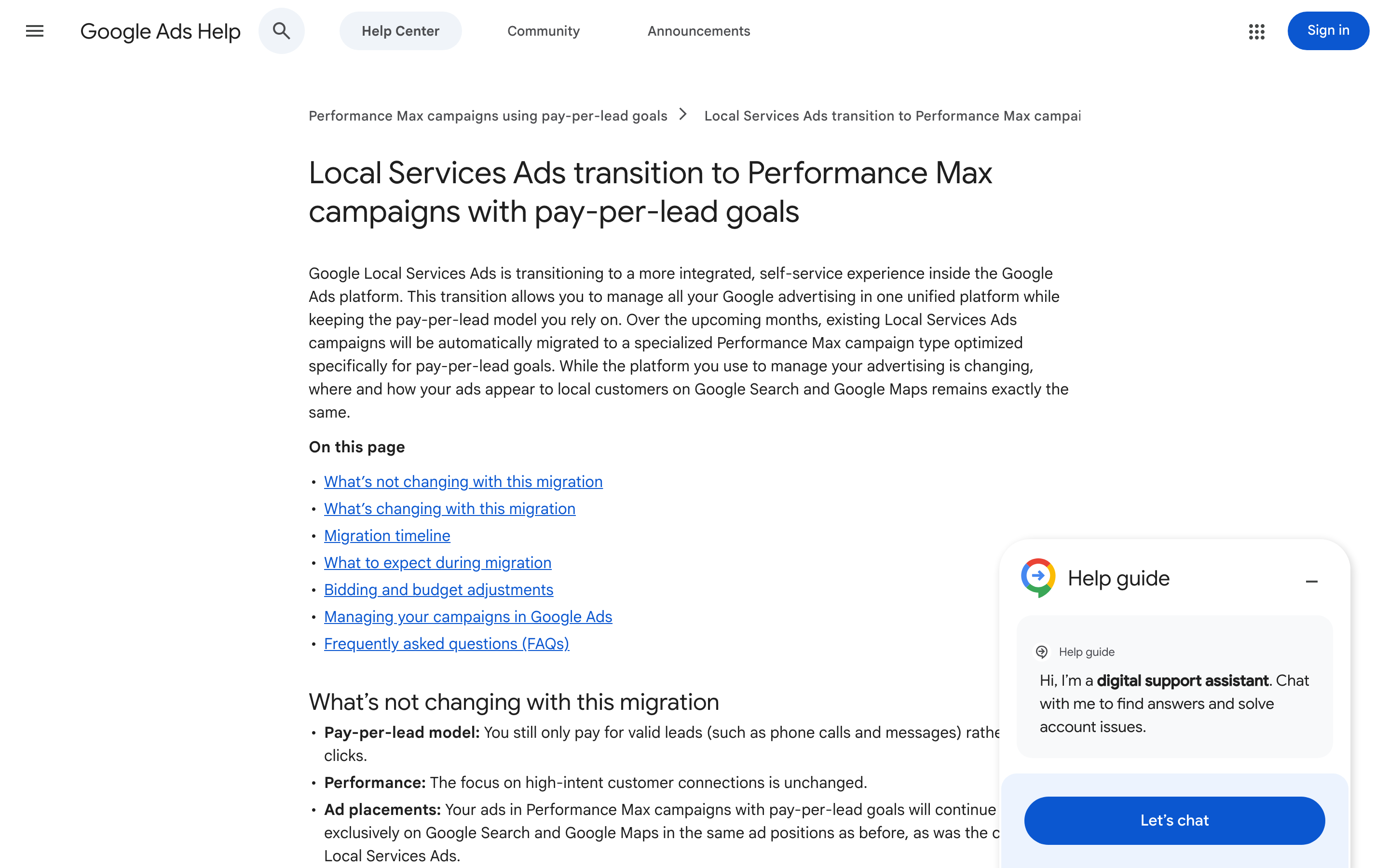
Task: Switch to the Community tab
Action: (x=544, y=31)
